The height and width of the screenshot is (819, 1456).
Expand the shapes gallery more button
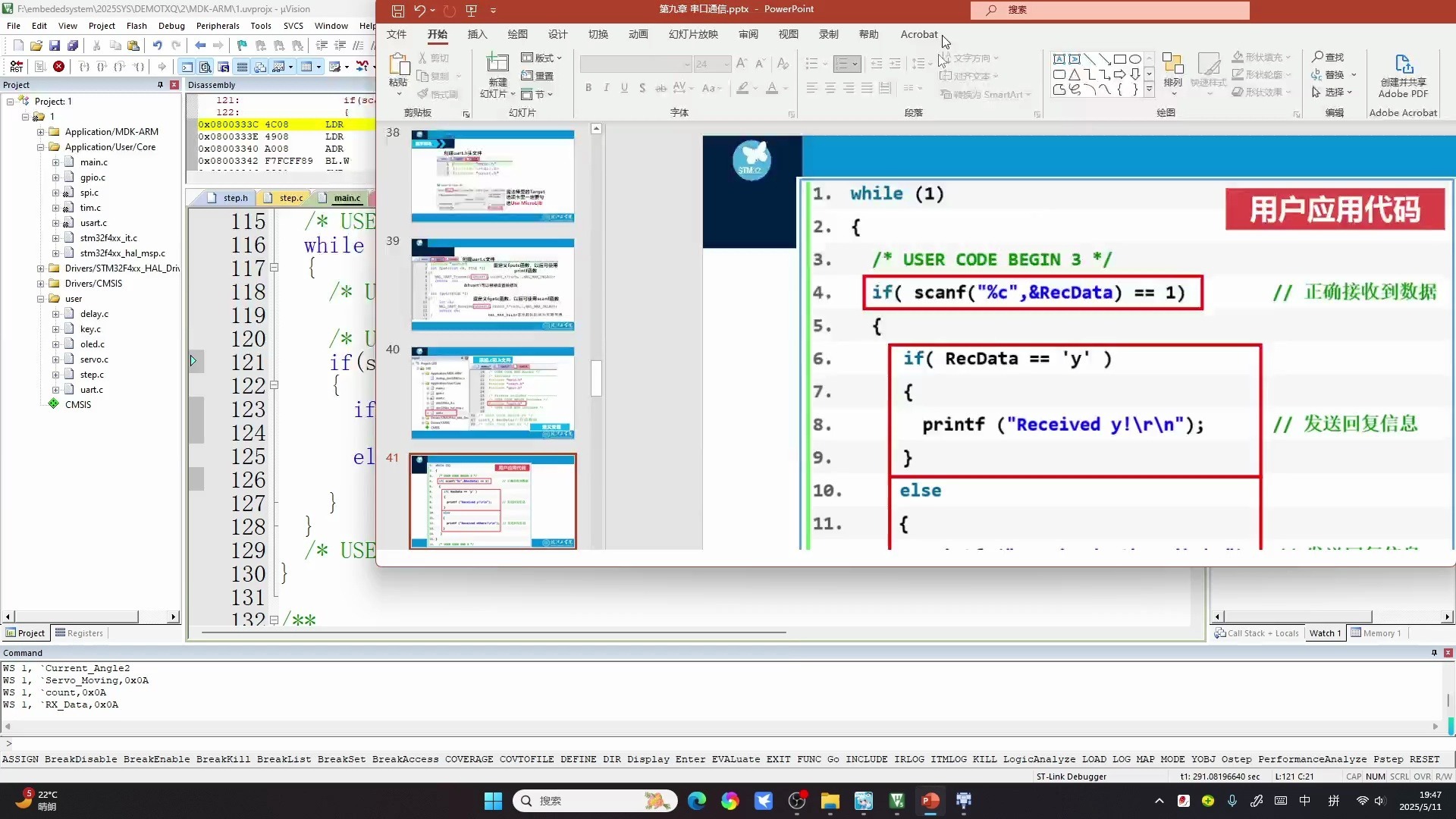pyautogui.click(x=1150, y=89)
